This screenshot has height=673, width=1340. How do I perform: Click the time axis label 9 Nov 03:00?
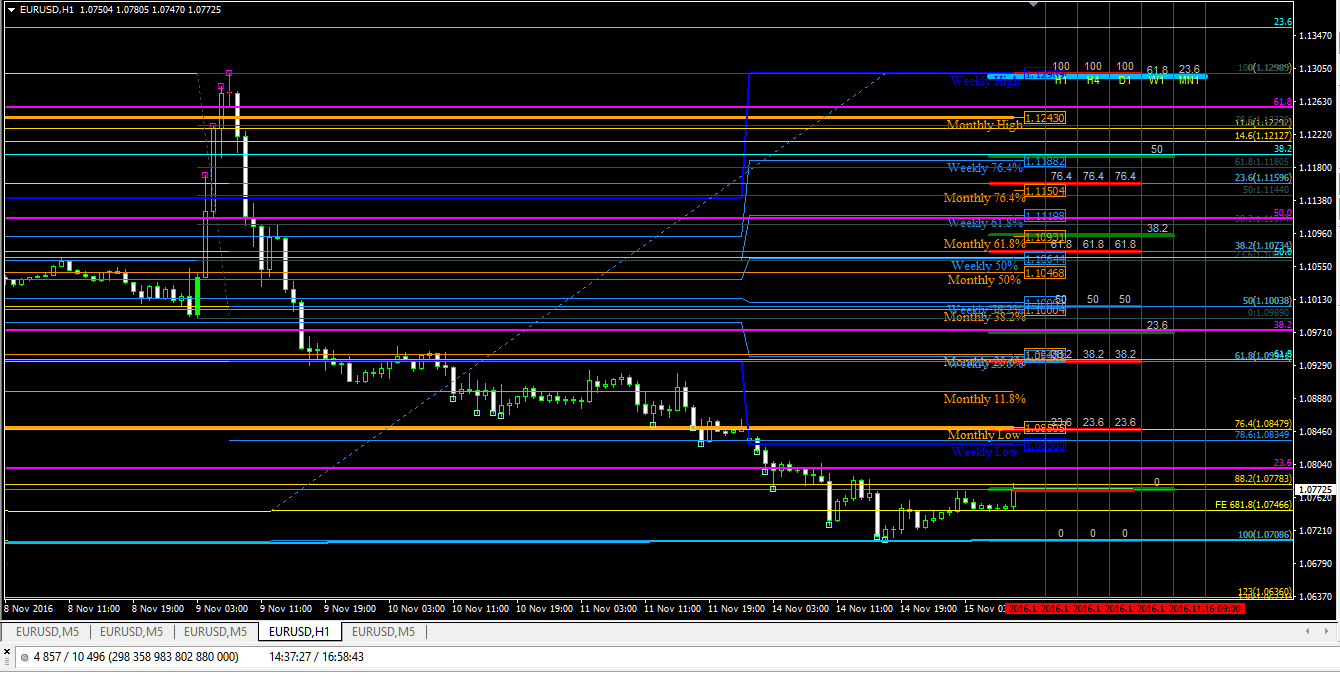click(224, 607)
